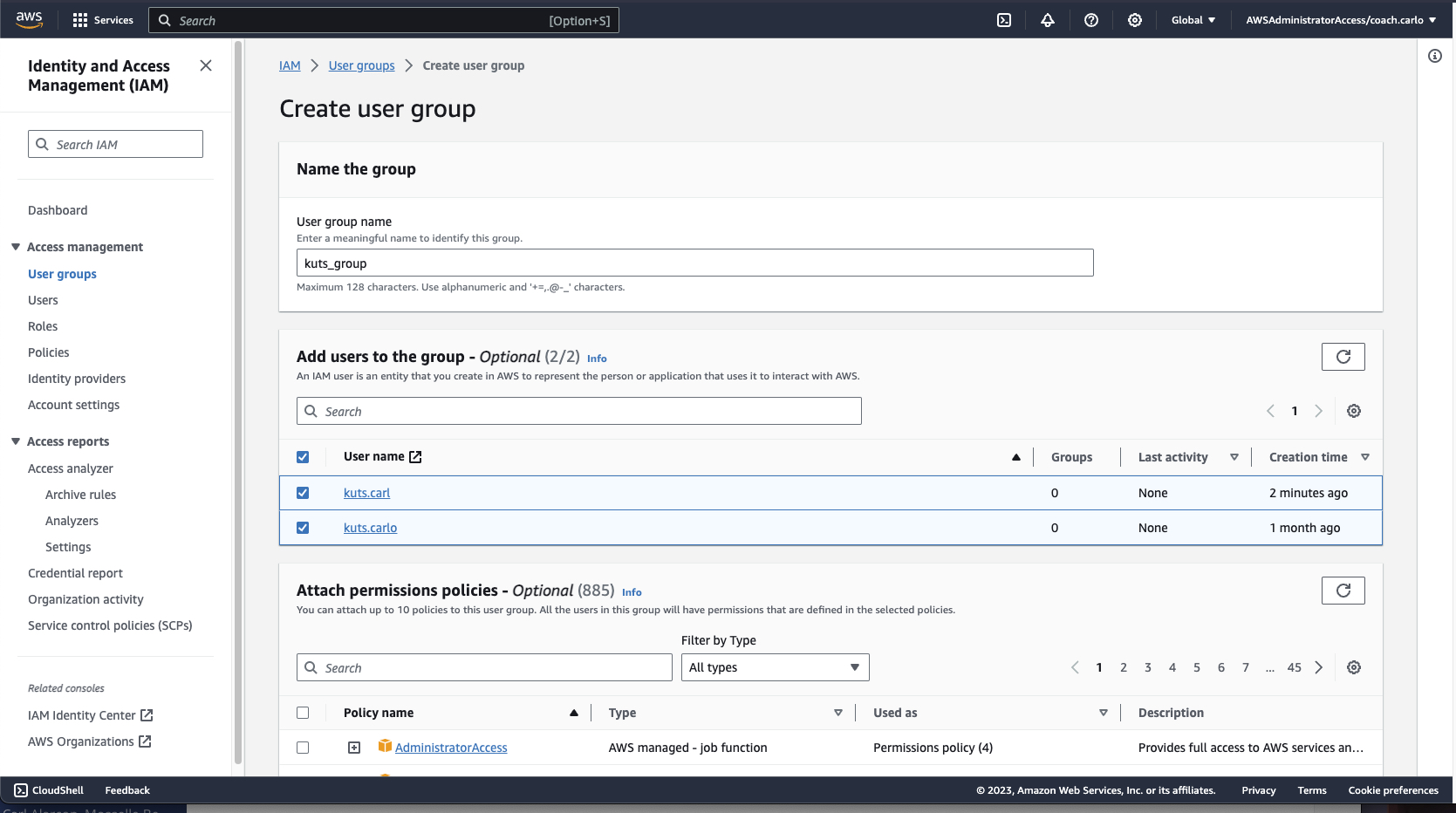Check the AdministratorAccess policy checkbox

coord(303,748)
